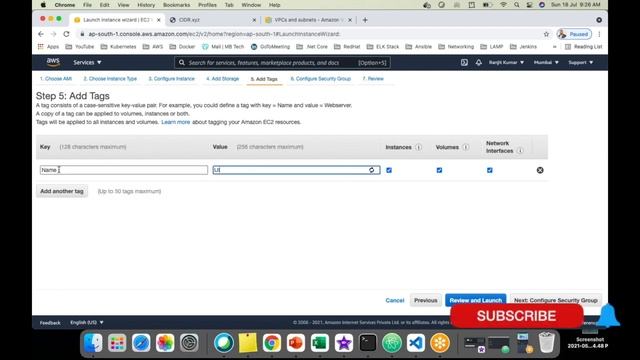Remove the Name tag with the X icon
This screenshot has width=640, height=360.
(540, 170)
